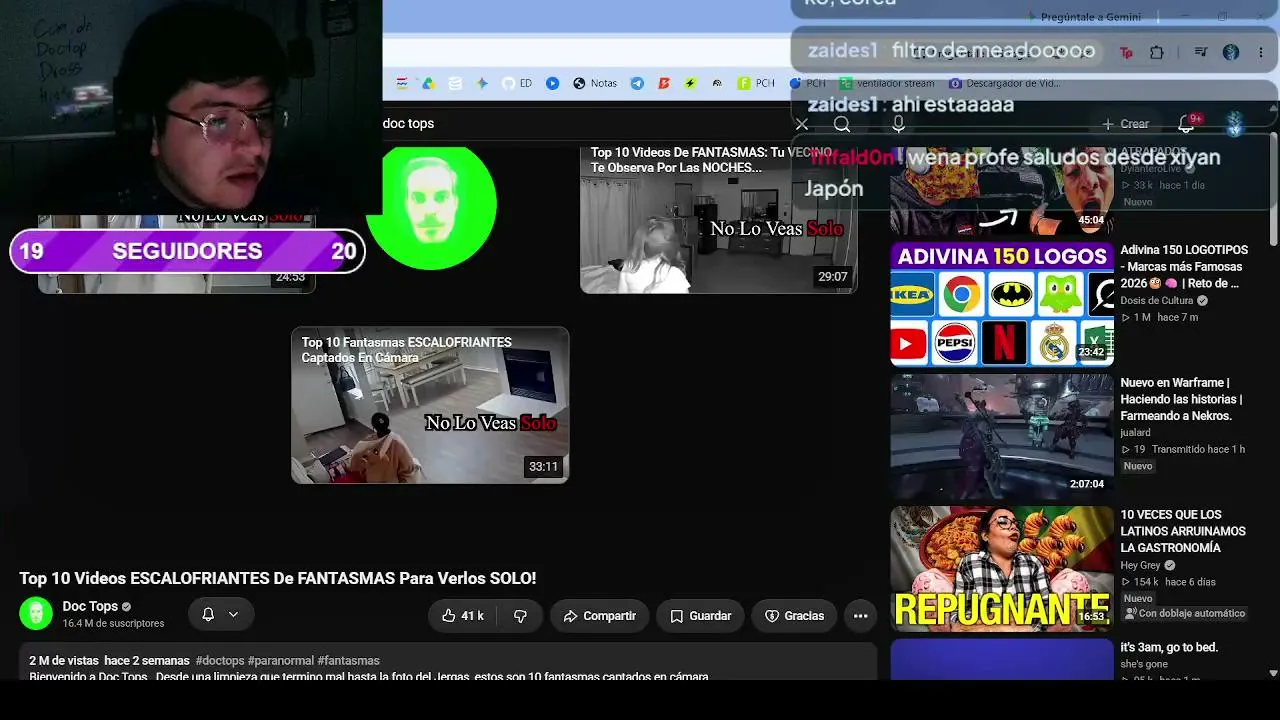Open the Warframe stream thumbnail
1280x720 pixels.
point(1002,436)
